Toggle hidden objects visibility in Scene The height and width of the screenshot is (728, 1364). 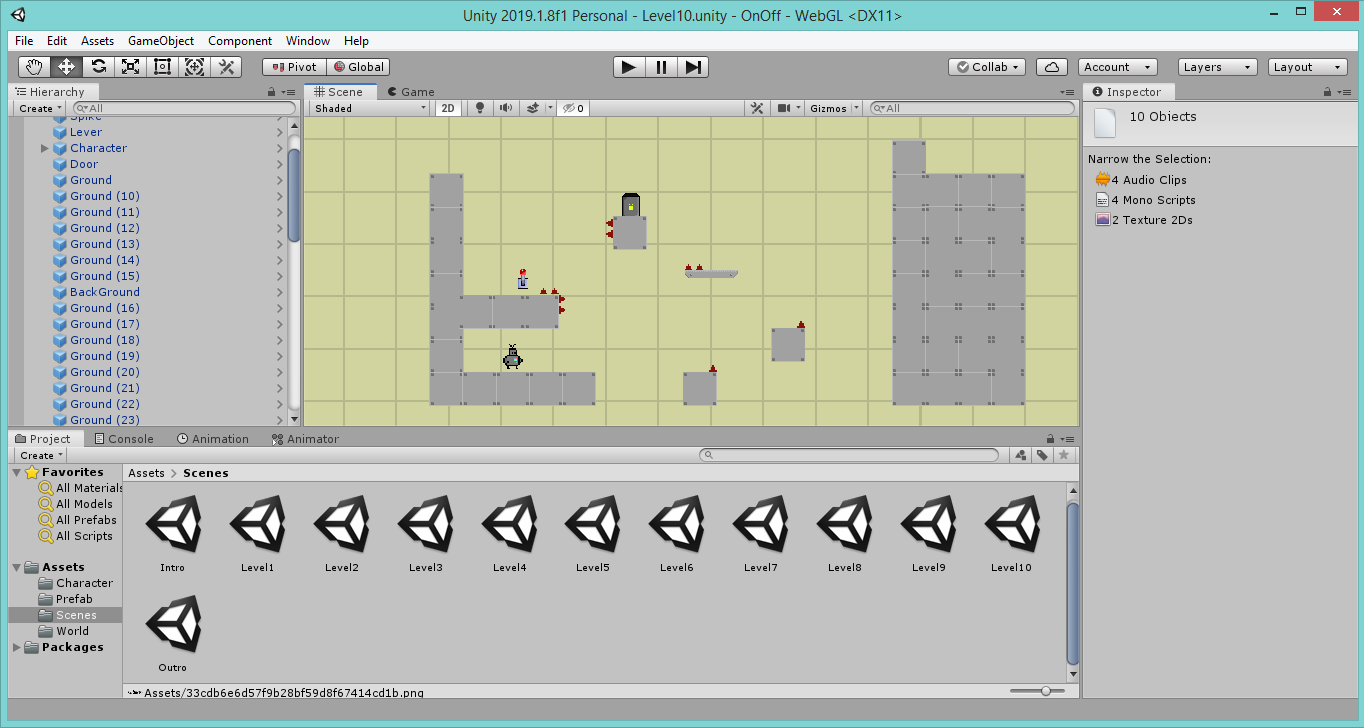[x=573, y=108]
